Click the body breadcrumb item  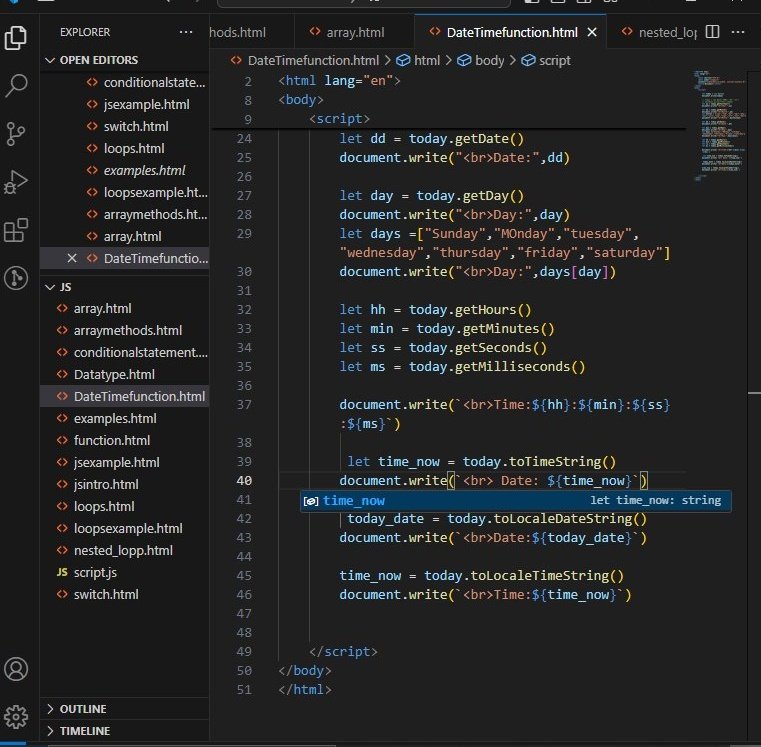pos(481,61)
